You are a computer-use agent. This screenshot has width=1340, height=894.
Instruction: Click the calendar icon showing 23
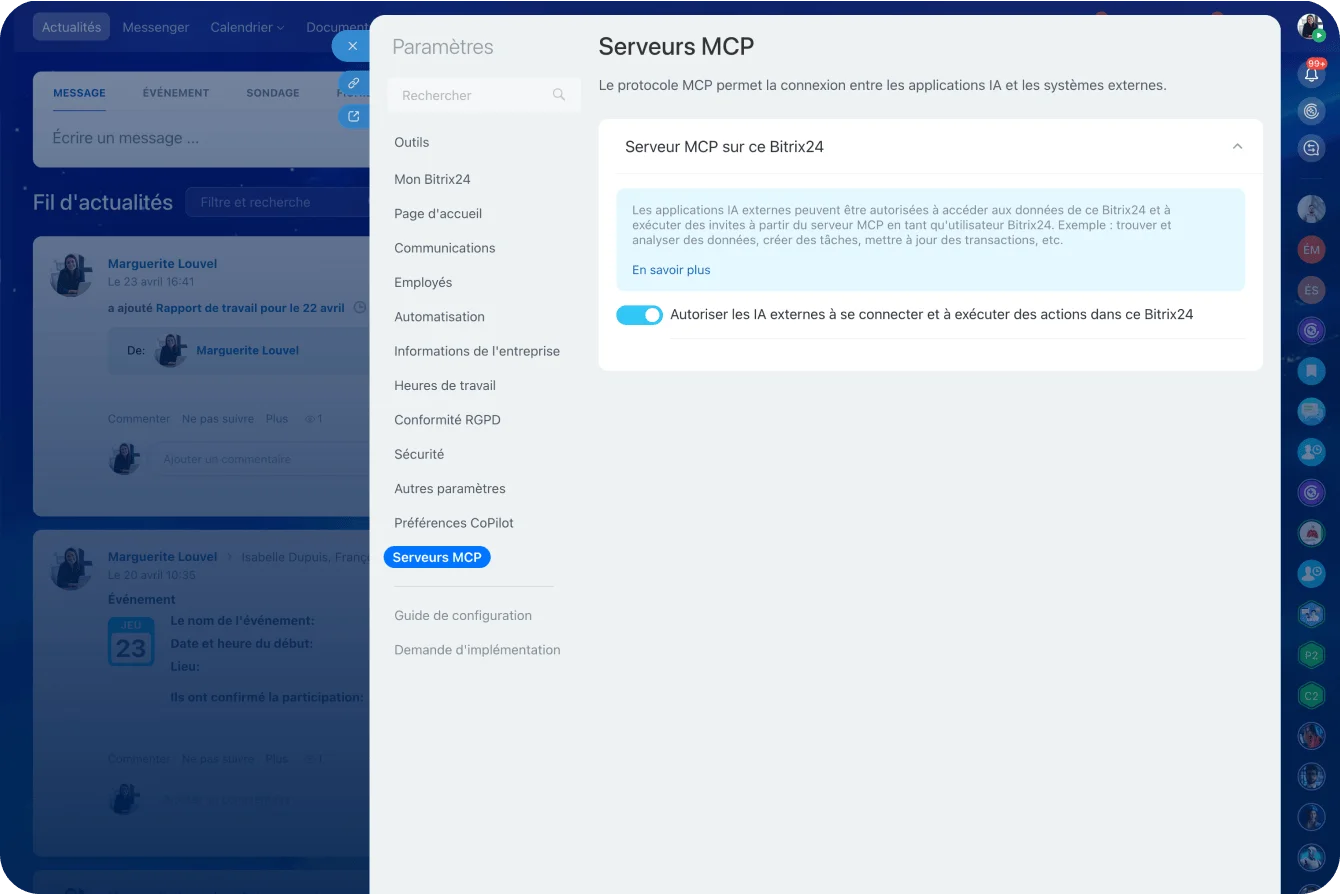coord(130,641)
